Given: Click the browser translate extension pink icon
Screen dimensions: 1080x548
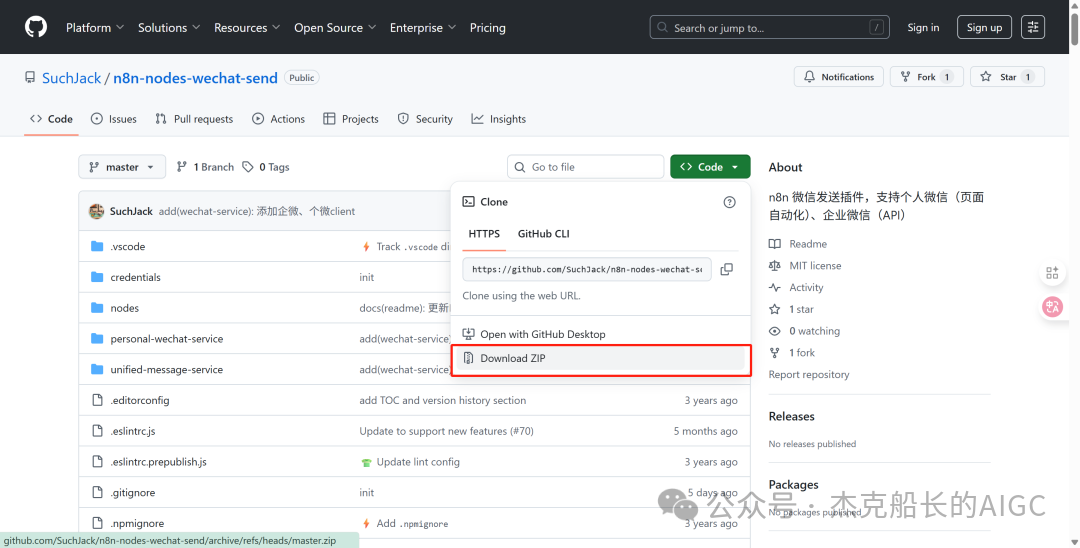Looking at the screenshot, I should (x=1052, y=306).
